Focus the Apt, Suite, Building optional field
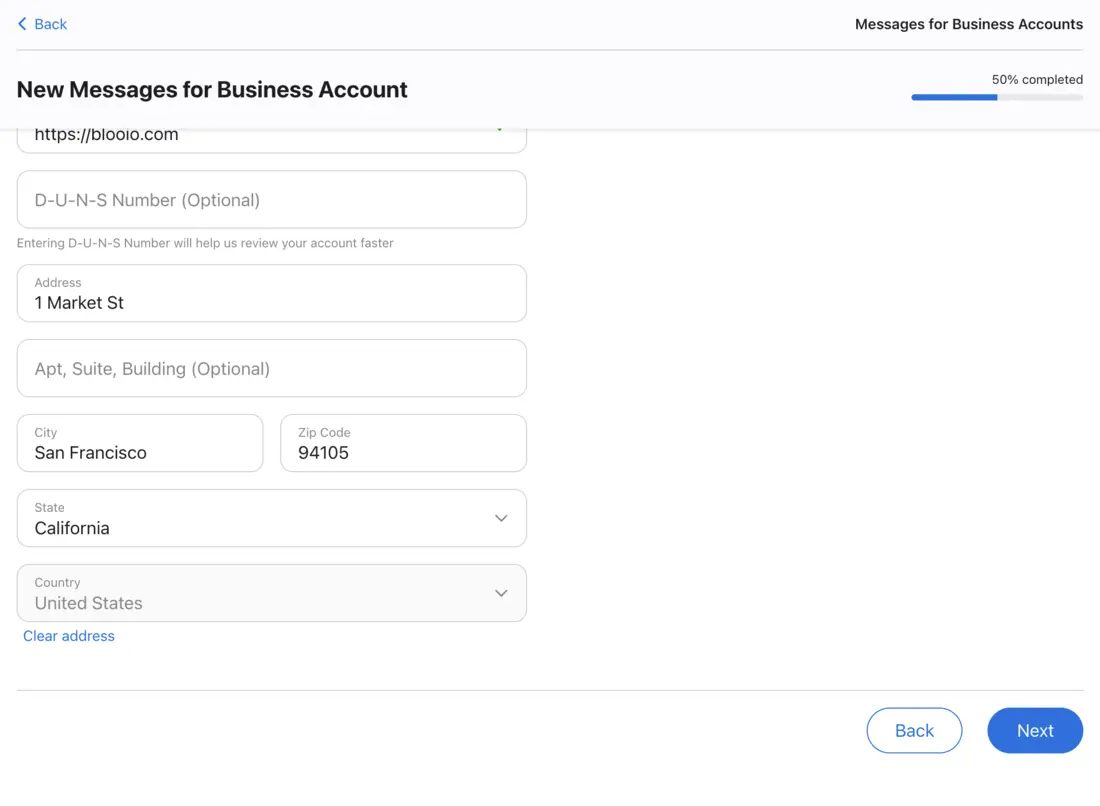Image resolution: width=1100 pixels, height=806 pixels. (x=271, y=368)
